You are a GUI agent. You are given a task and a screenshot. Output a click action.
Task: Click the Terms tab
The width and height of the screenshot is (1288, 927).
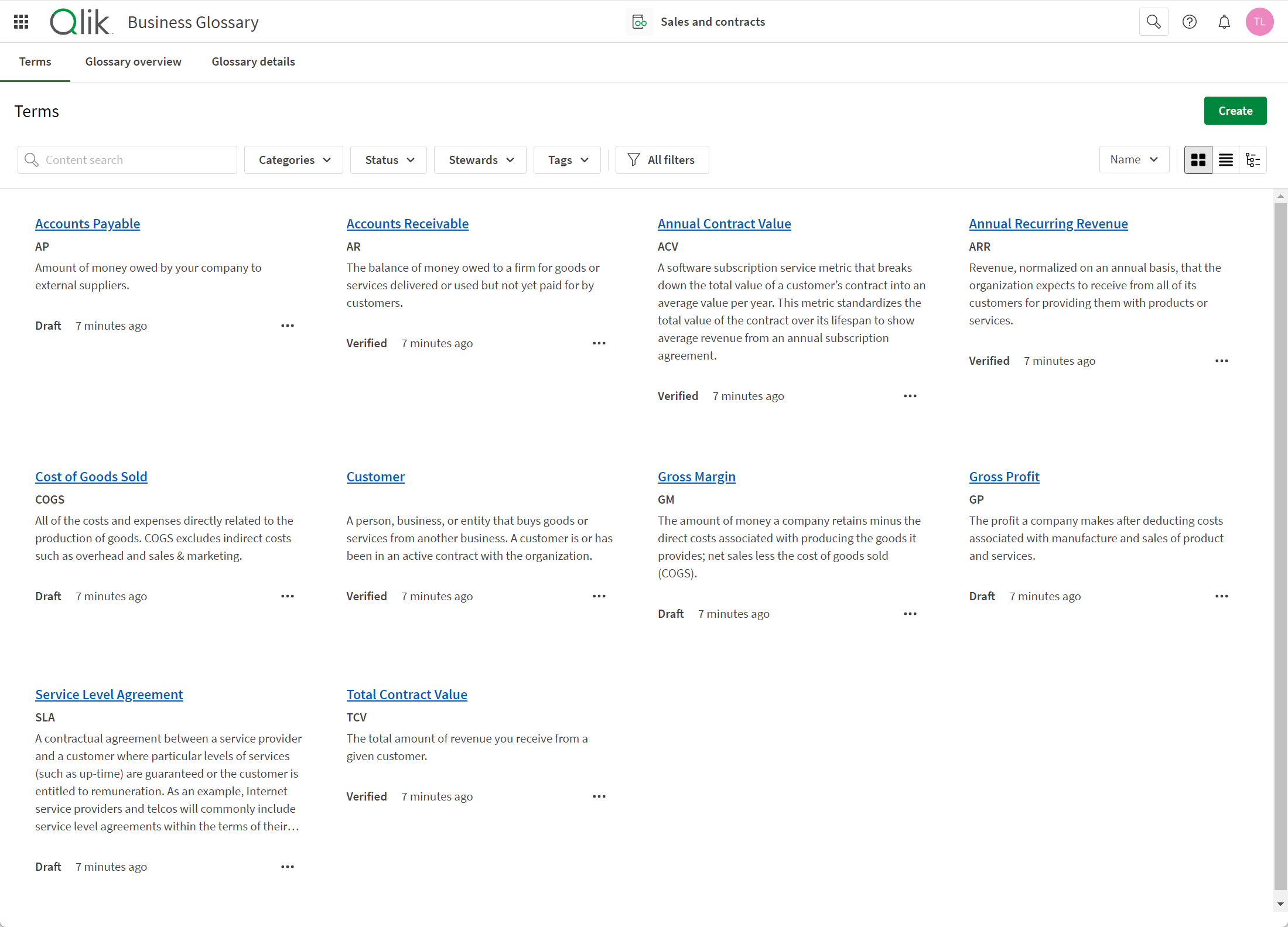(34, 61)
